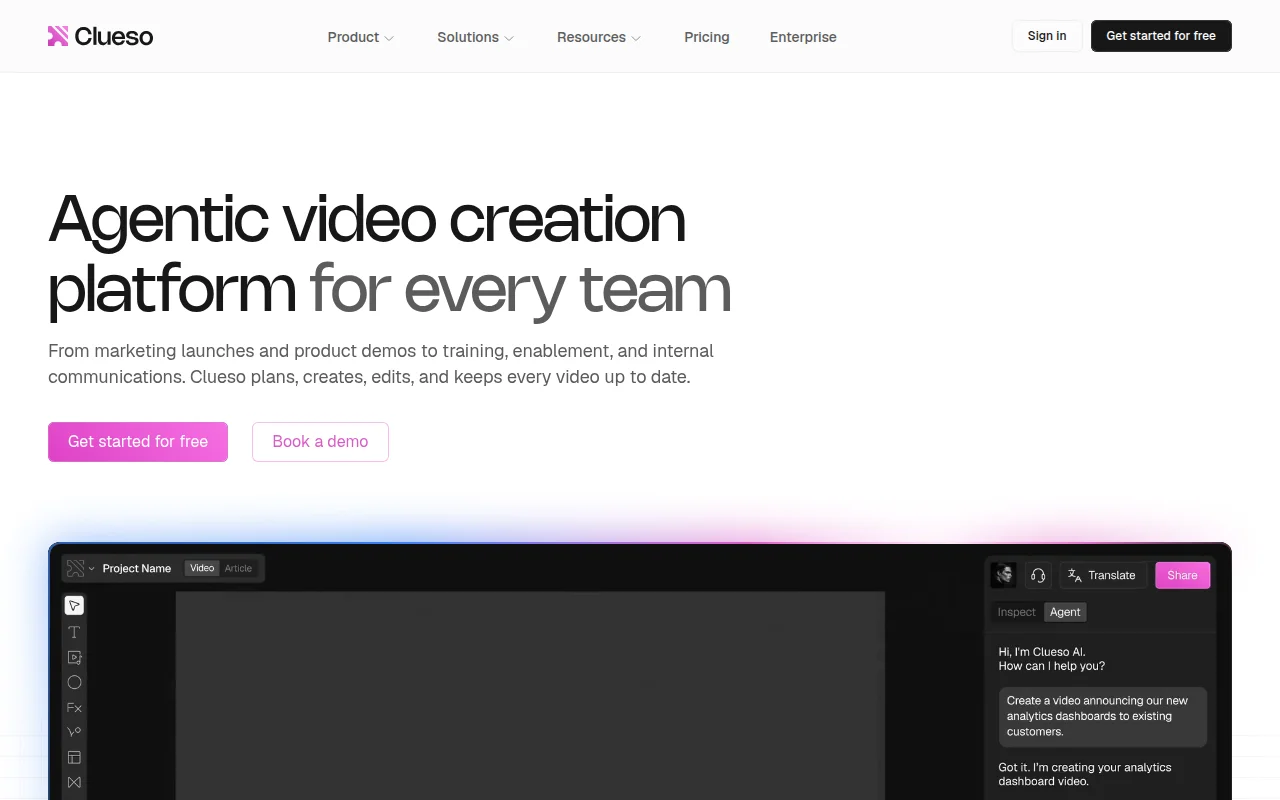Screen dimensions: 1280x800
Task: Click the Clueso project logo in the editor
Action: tap(75, 568)
